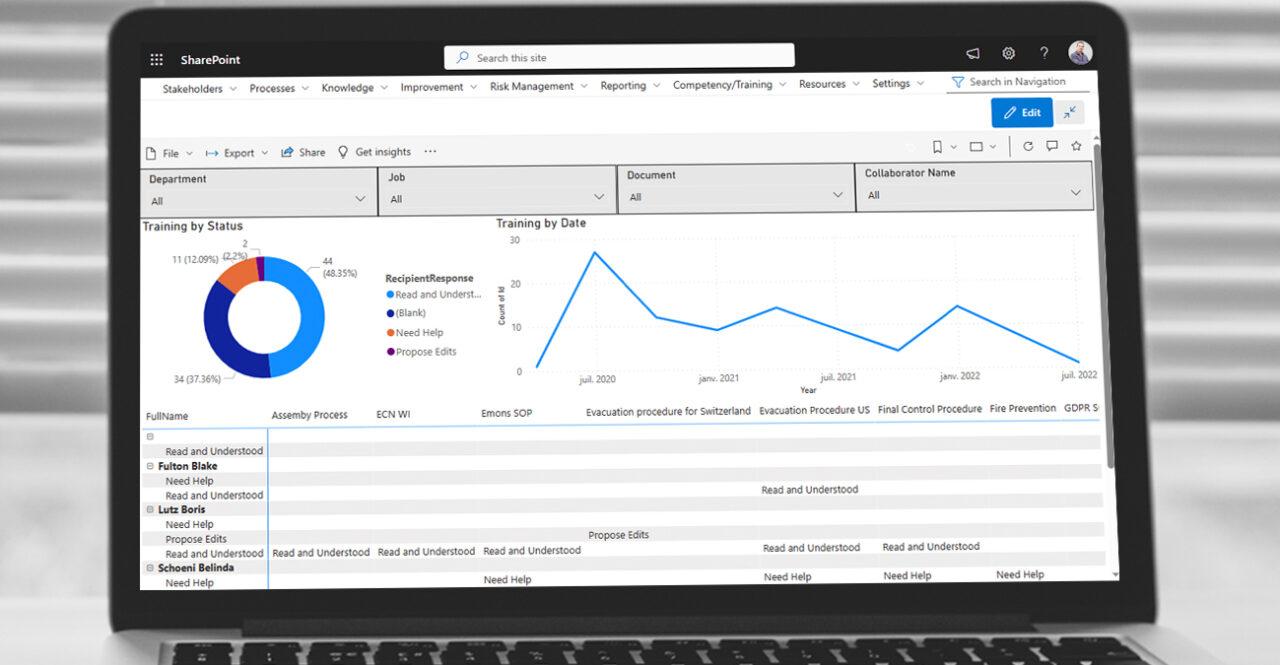Add a comment via the speech bubble icon
Screen dimensions: 1280x665
pyautogui.click(x=1052, y=146)
